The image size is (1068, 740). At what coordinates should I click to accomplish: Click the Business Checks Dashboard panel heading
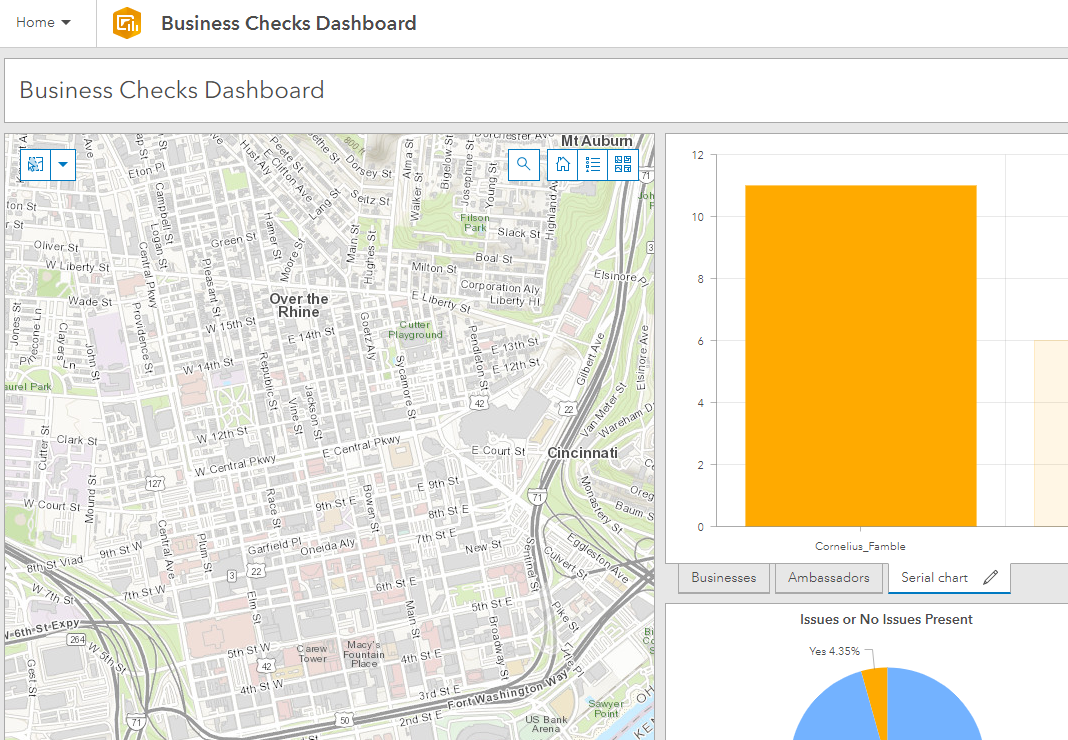coord(172,90)
